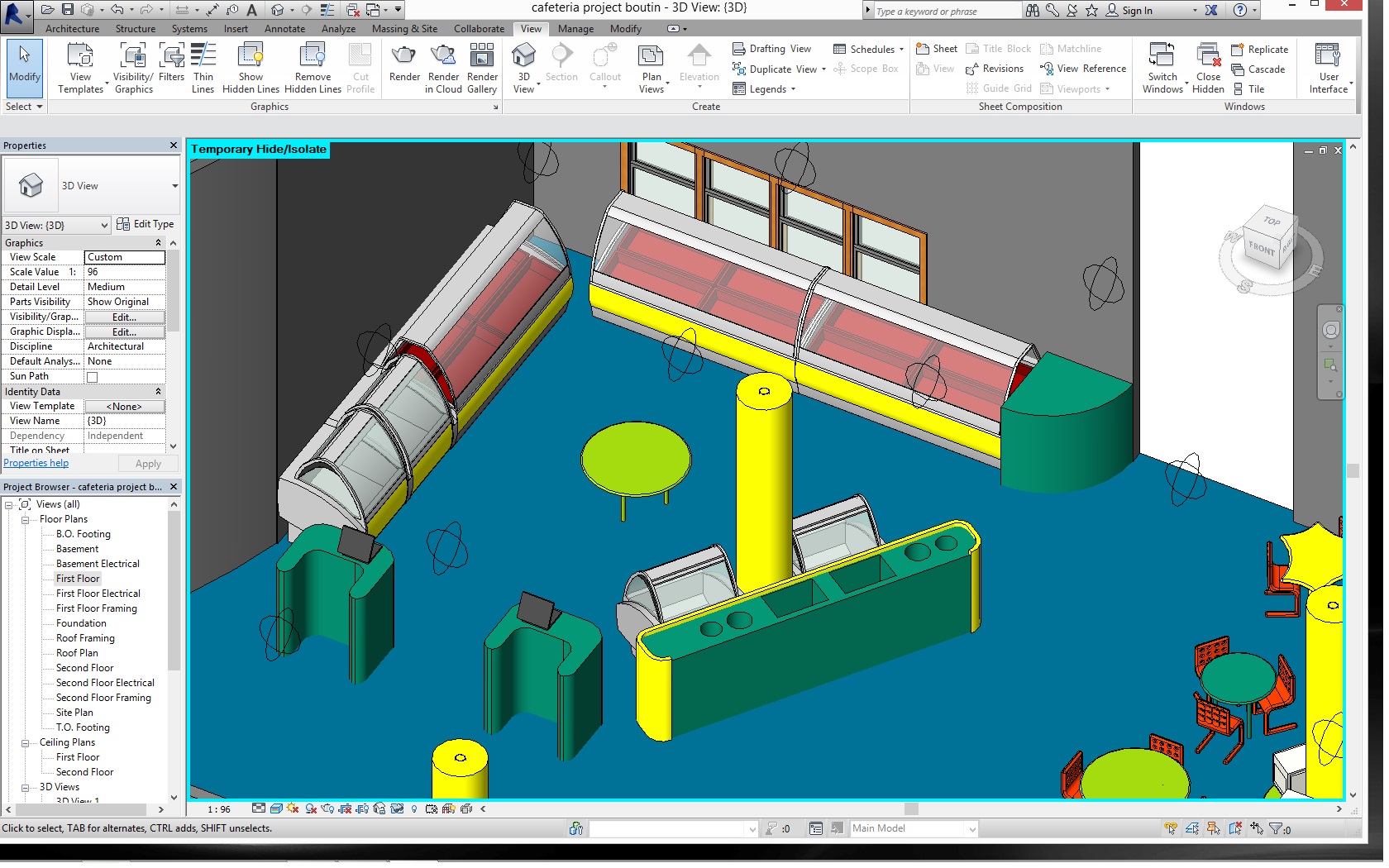Open the Select panel dropdown
Screen dimensions: 1389x868
pyautogui.click(x=24, y=107)
